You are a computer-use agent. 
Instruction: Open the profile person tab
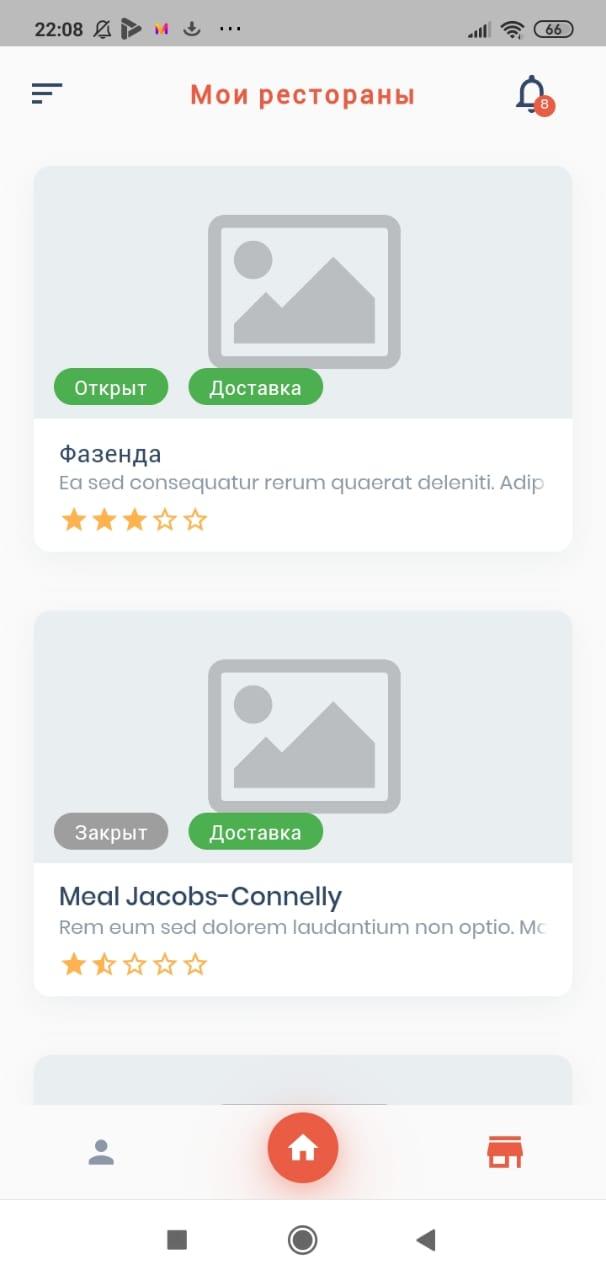tap(101, 1152)
